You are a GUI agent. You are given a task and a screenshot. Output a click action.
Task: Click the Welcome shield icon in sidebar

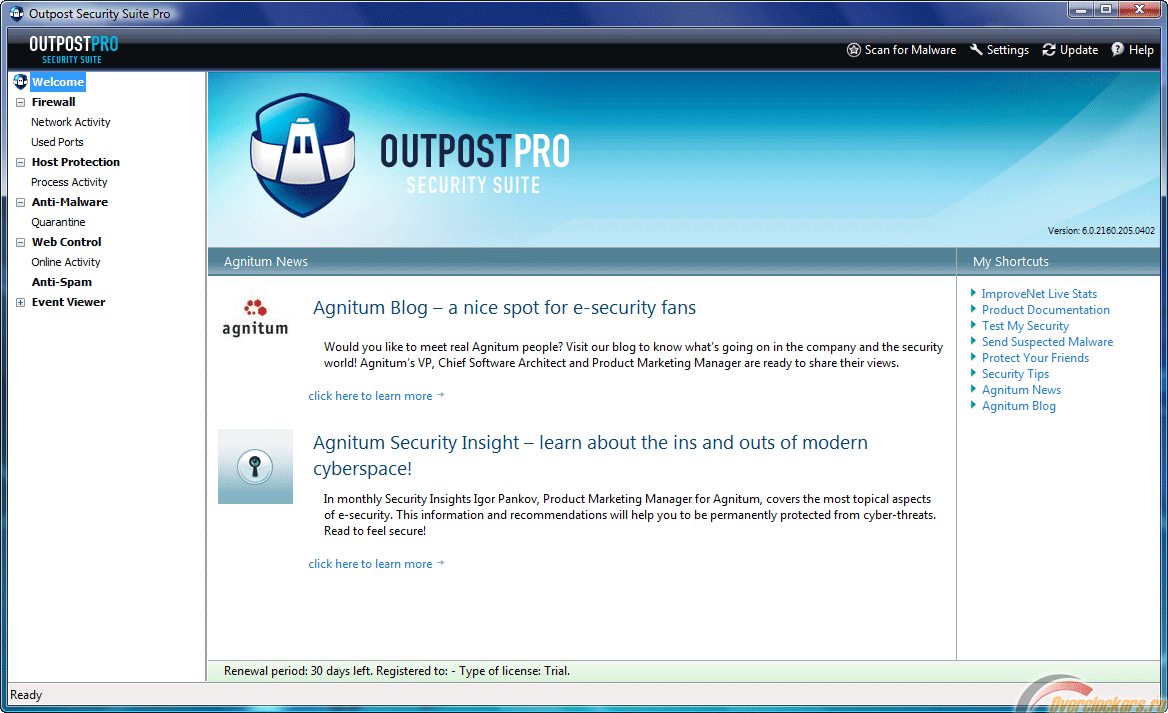tap(20, 81)
